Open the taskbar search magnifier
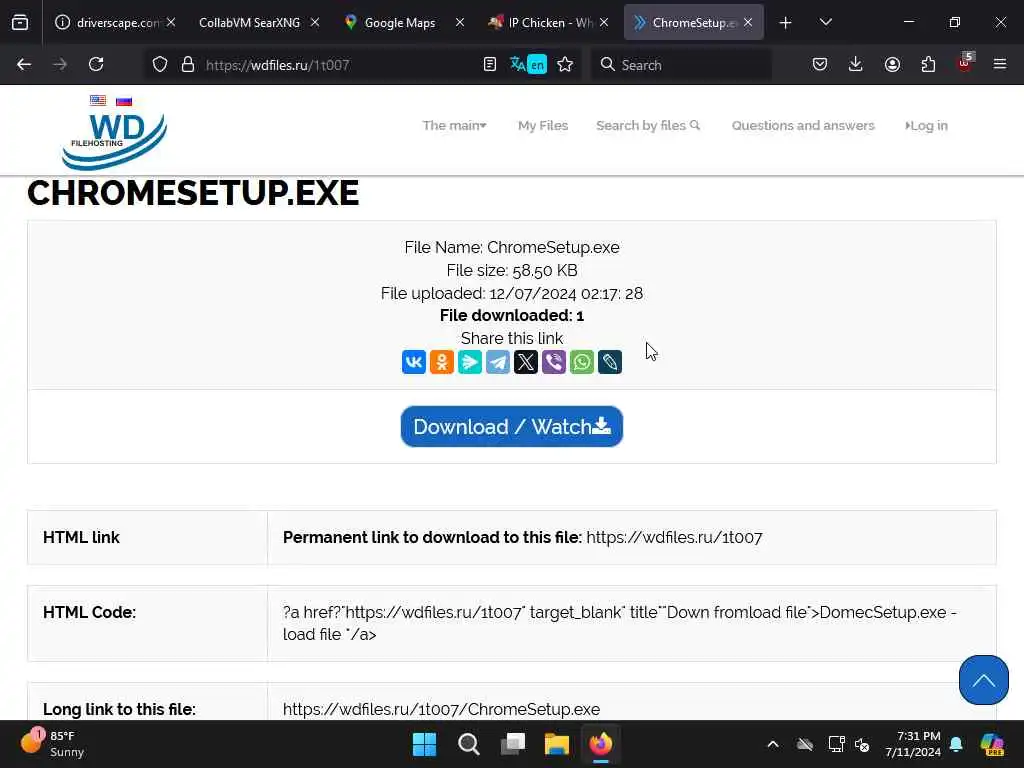Viewport: 1024px width, 768px height. (468, 744)
